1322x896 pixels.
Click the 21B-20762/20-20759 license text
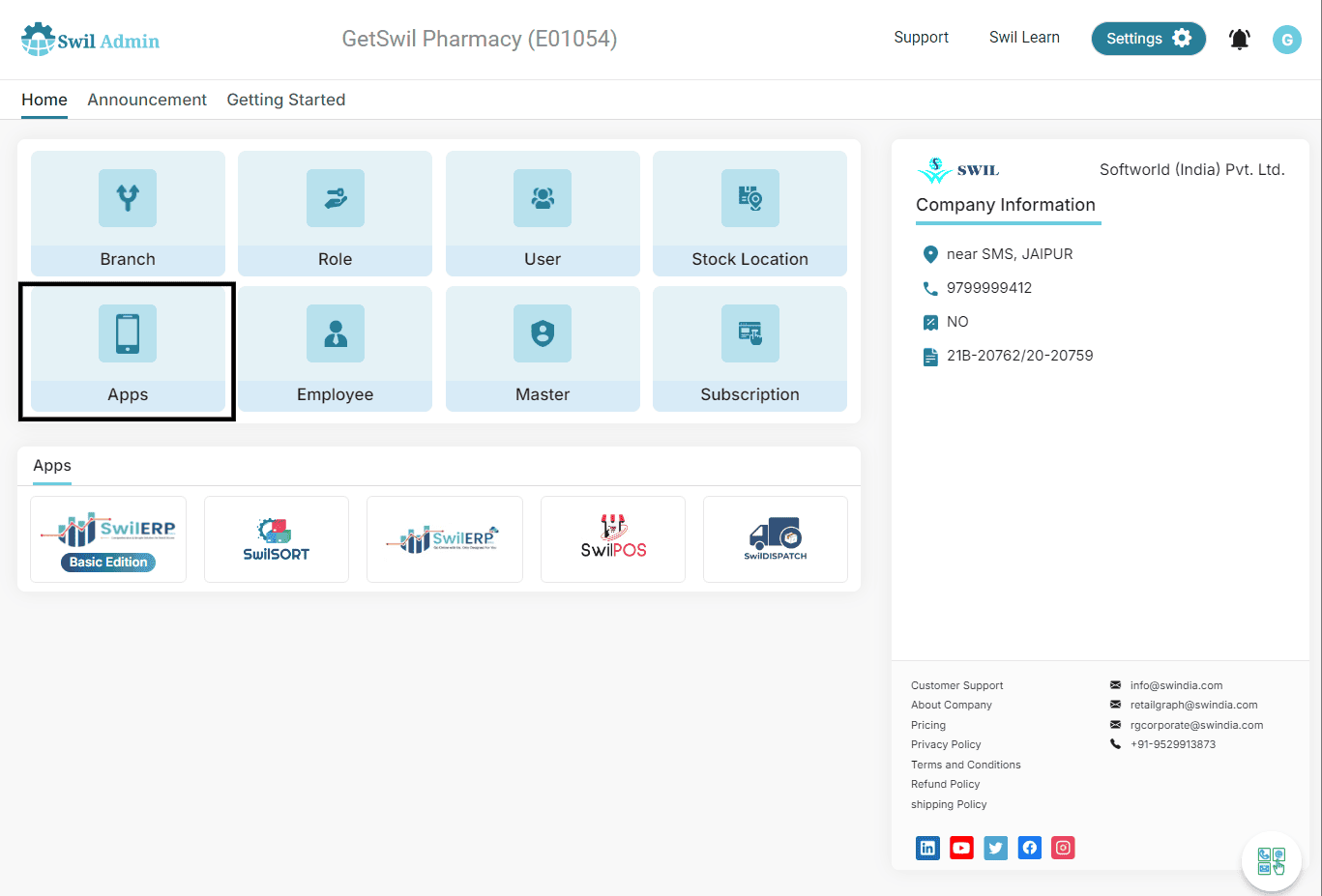coord(1019,356)
